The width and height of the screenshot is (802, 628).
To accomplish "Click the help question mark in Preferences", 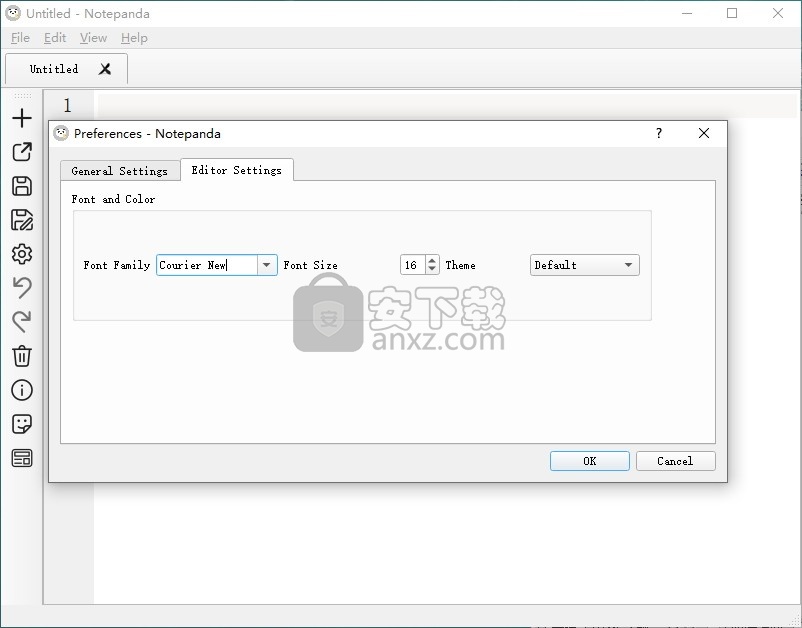I will (x=659, y=133).
